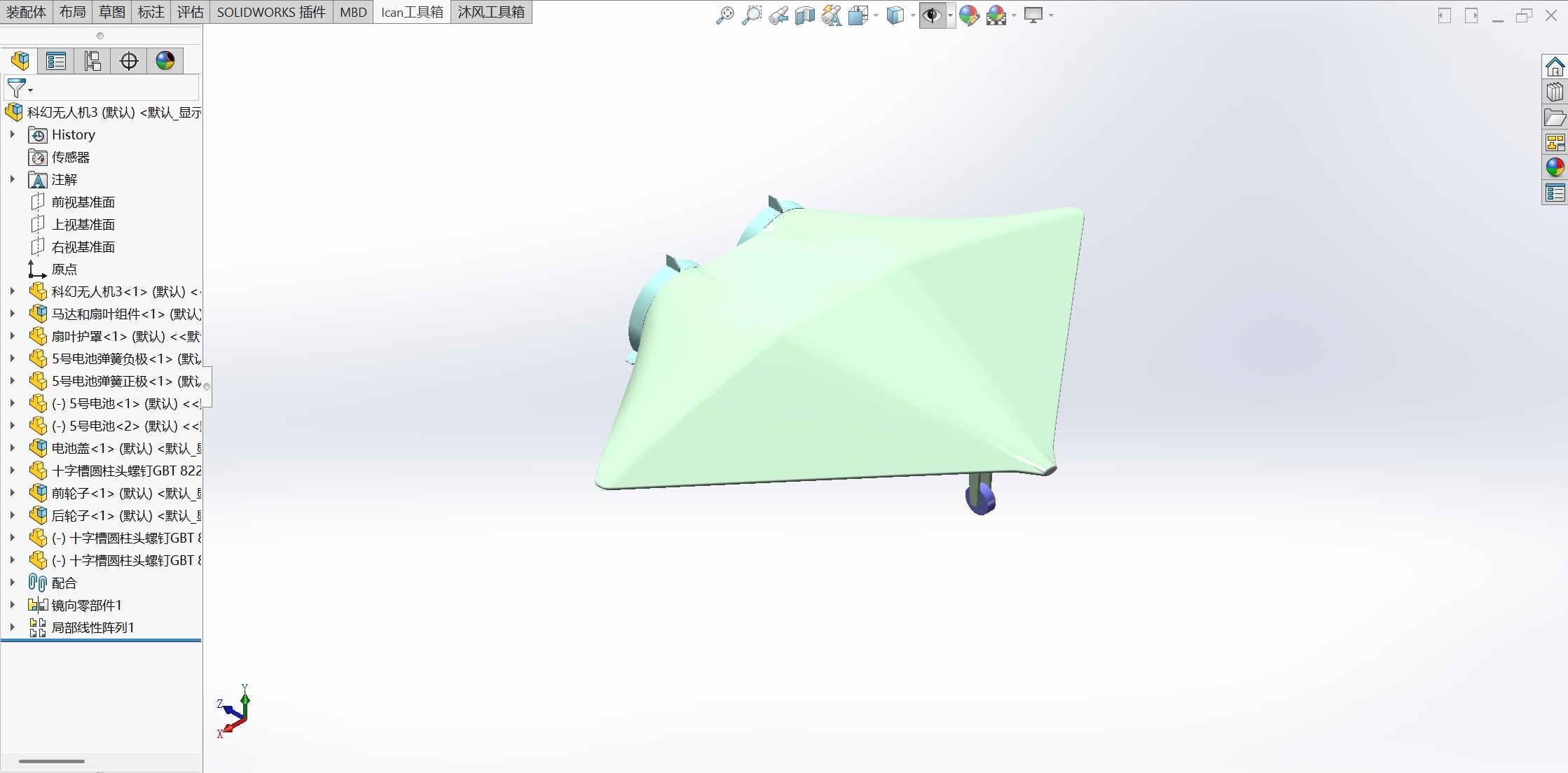Activate the Section View tool
1568x773 pixels.
804,15
